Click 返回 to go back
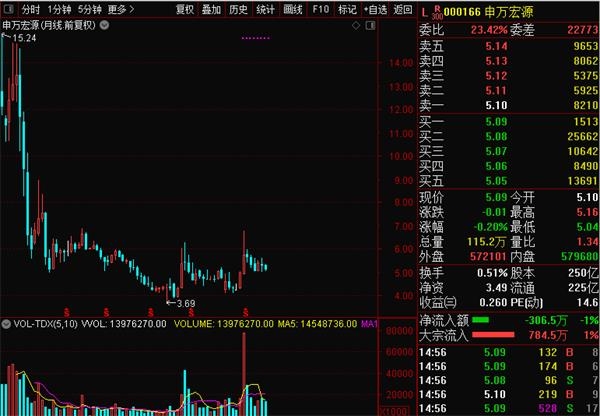This screenshot has width=600, height=416. 403,9
